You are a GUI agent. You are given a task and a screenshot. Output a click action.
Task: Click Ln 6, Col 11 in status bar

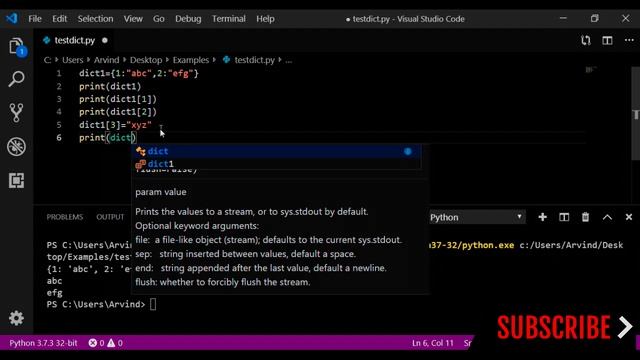(433, 343)
